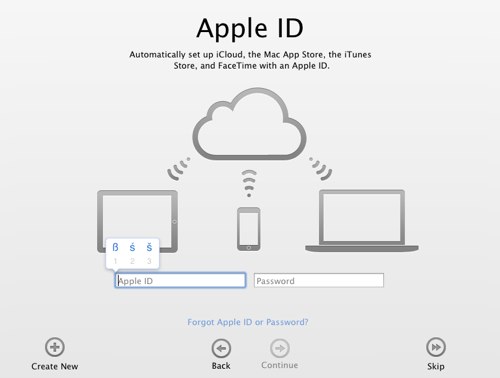Click the Continue label
The width and height of the screenshot is (500, 378).
[280, 365]
